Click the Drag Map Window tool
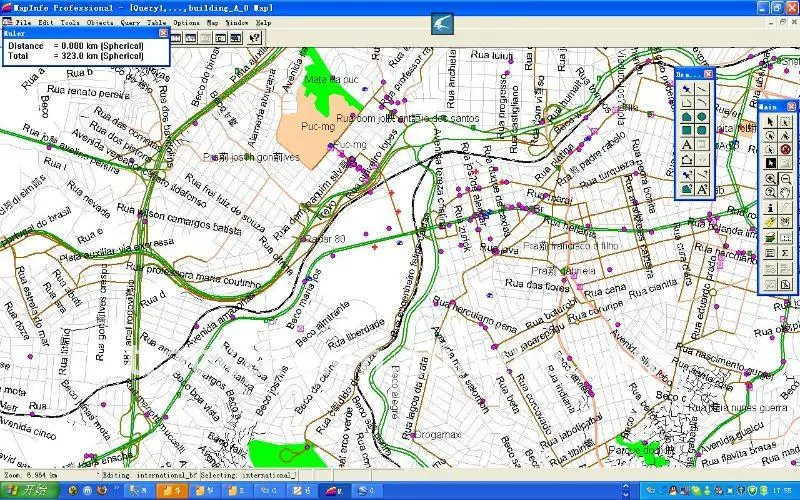The image size is (800, 500). pyautogui.click(x=785, y=222)
